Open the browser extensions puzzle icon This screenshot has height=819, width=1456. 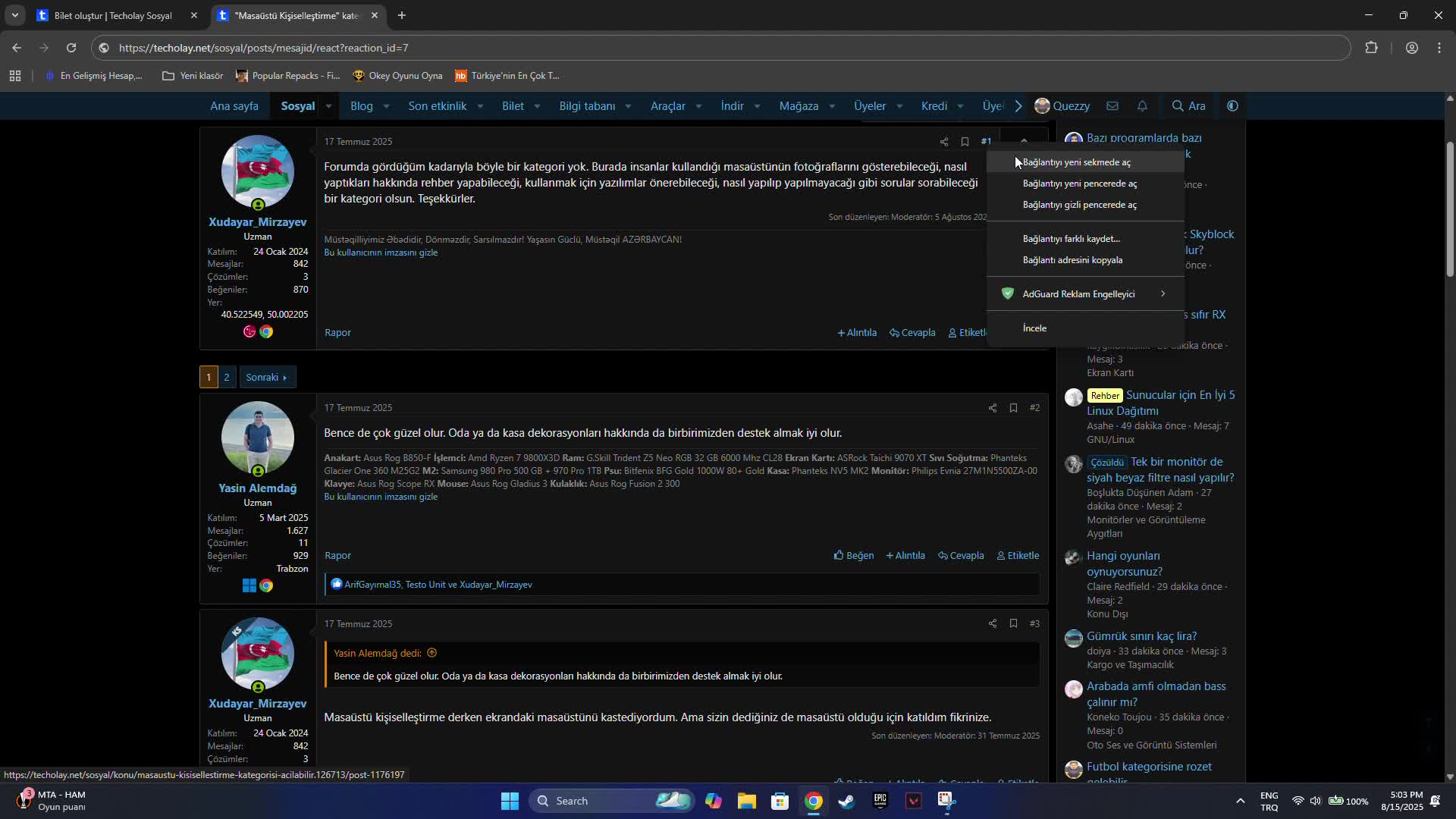coord(1371,48)
